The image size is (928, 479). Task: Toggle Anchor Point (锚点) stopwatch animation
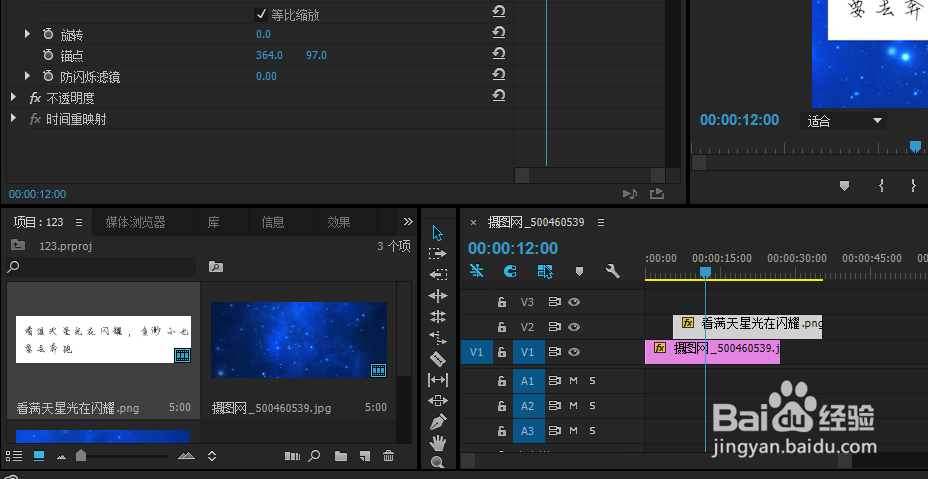pyautogui.click(x=48, y=55)
